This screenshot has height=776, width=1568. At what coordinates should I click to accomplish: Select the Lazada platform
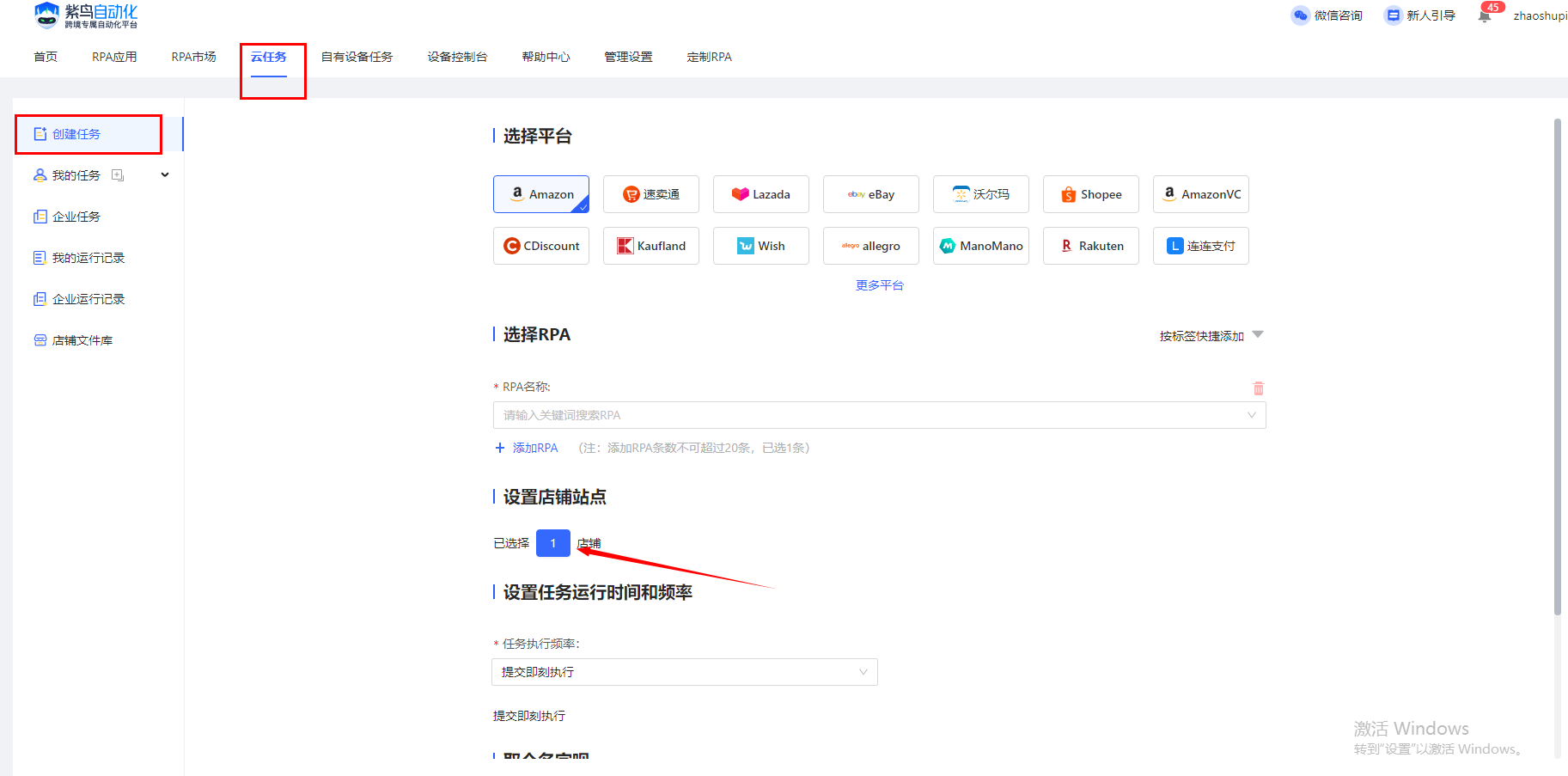tap(761, 194)
